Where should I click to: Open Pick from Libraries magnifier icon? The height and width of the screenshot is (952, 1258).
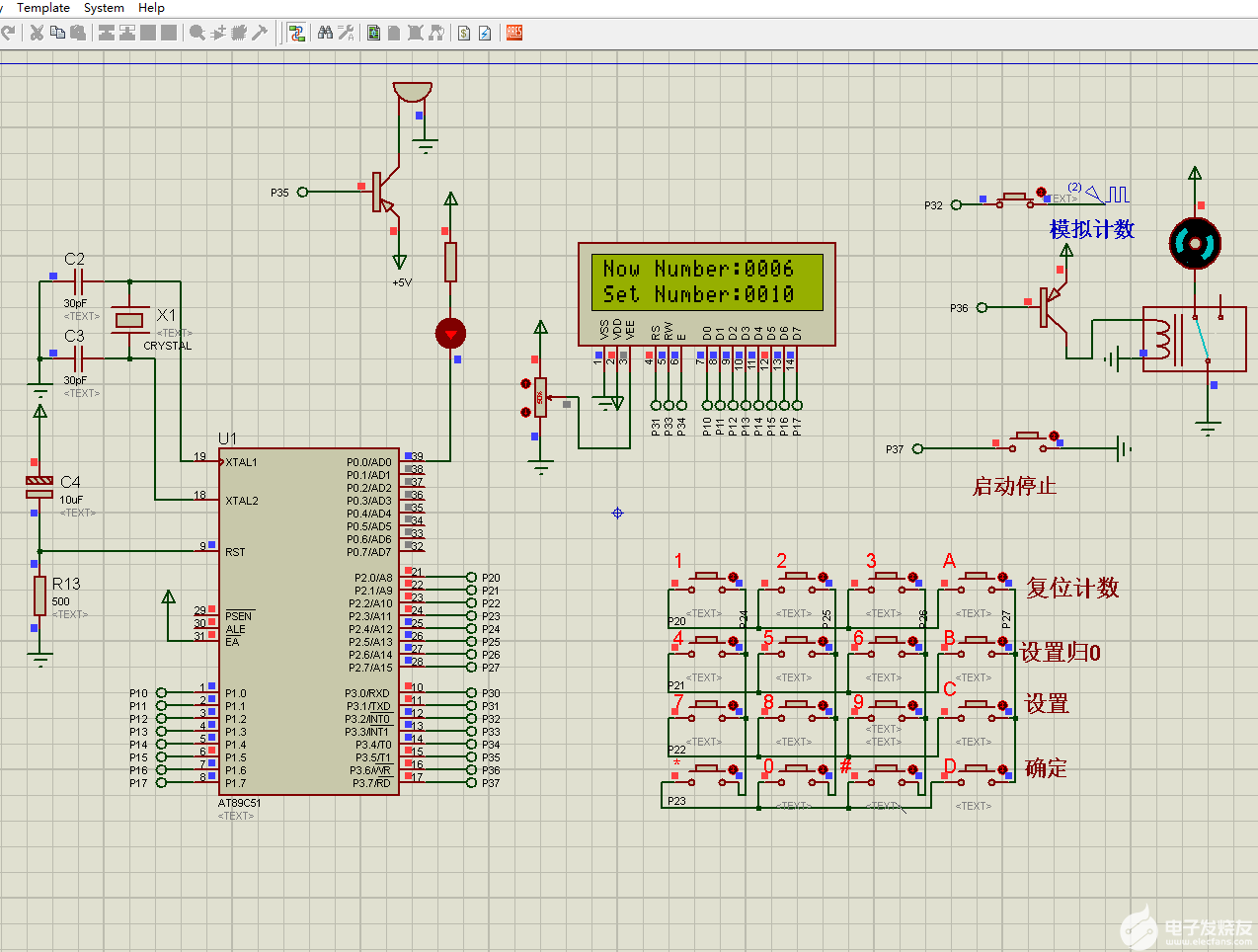click(x=197, y=33)
